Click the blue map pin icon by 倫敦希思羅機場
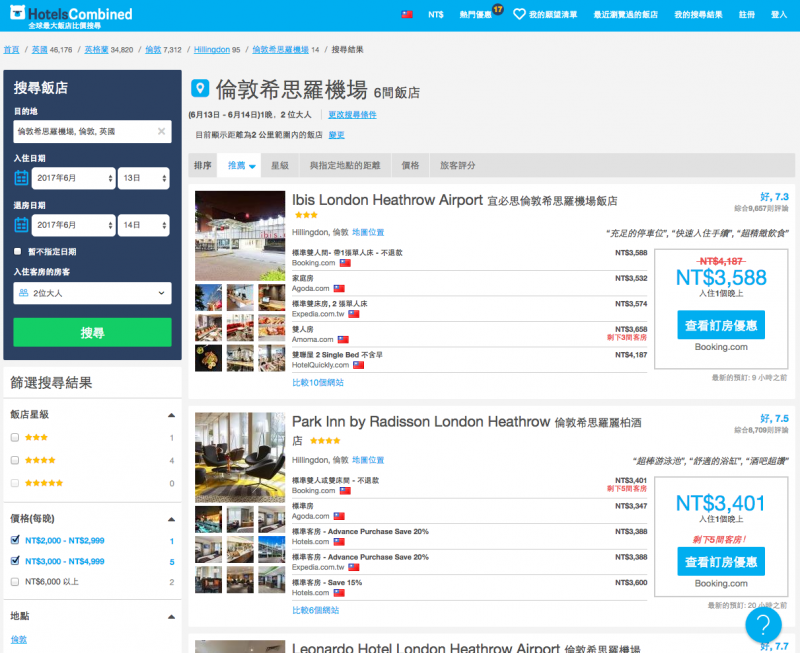Viewport: 800px width, 653px height. [200, 88]
